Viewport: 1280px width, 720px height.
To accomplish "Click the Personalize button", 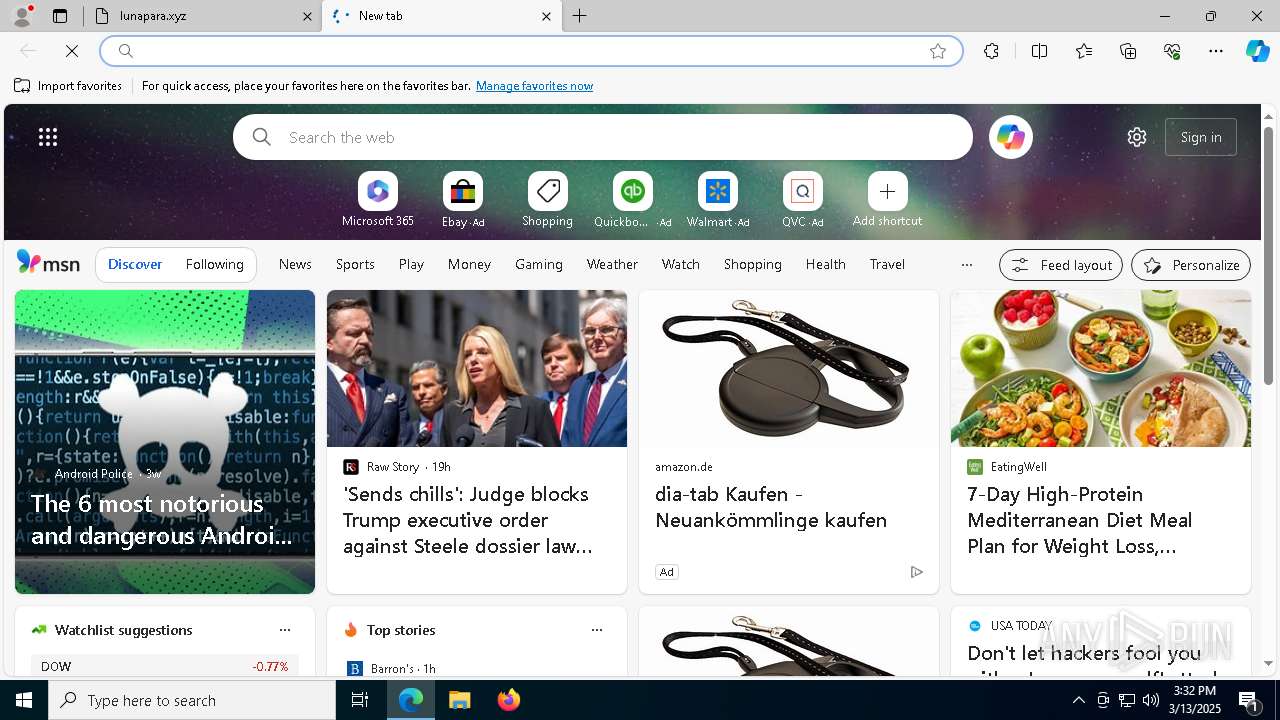I will pos(1191,265).
